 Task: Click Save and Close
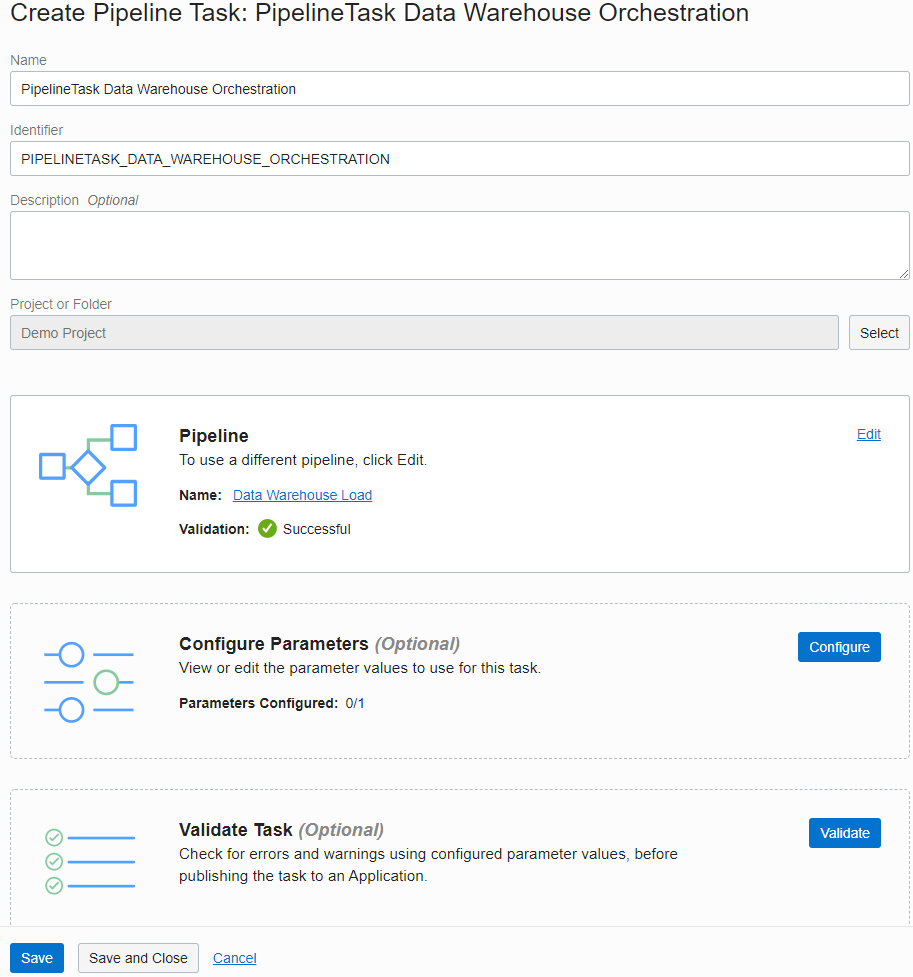(x=137, y=957)
